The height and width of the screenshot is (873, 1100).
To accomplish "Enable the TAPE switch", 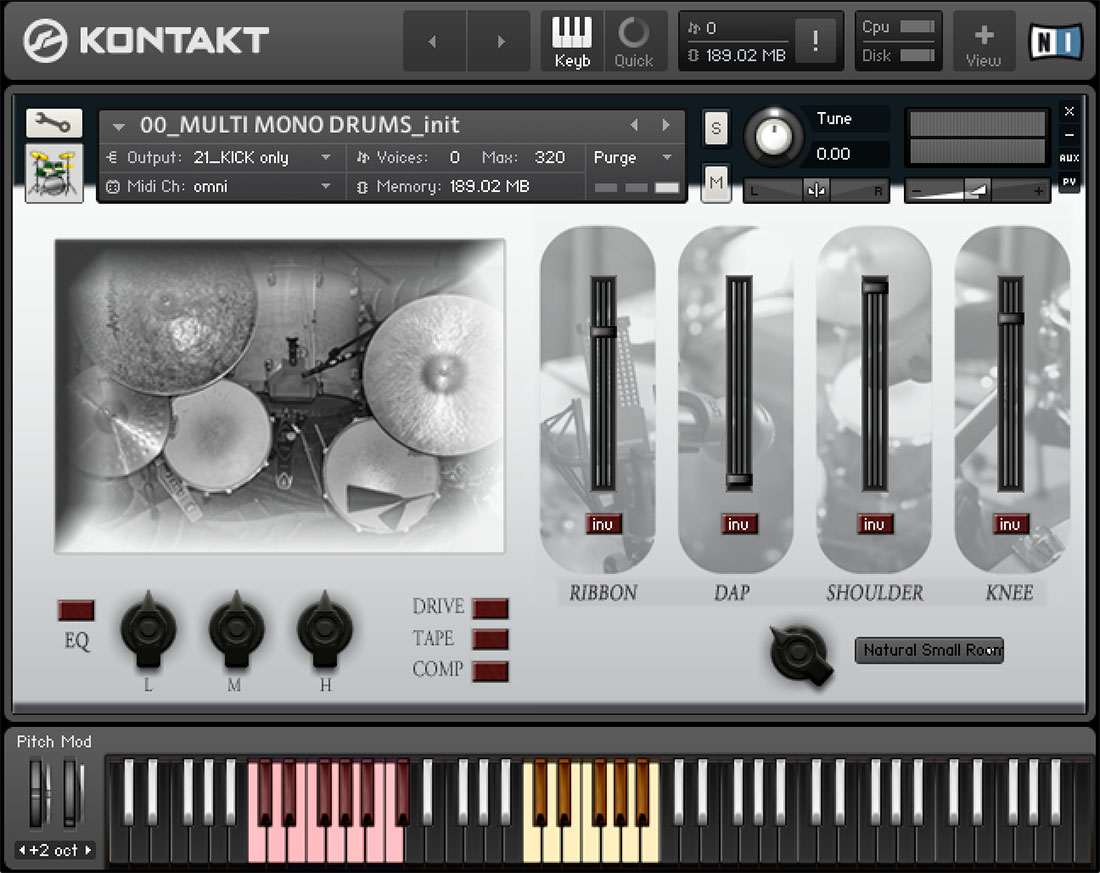I will pos(490,639).
